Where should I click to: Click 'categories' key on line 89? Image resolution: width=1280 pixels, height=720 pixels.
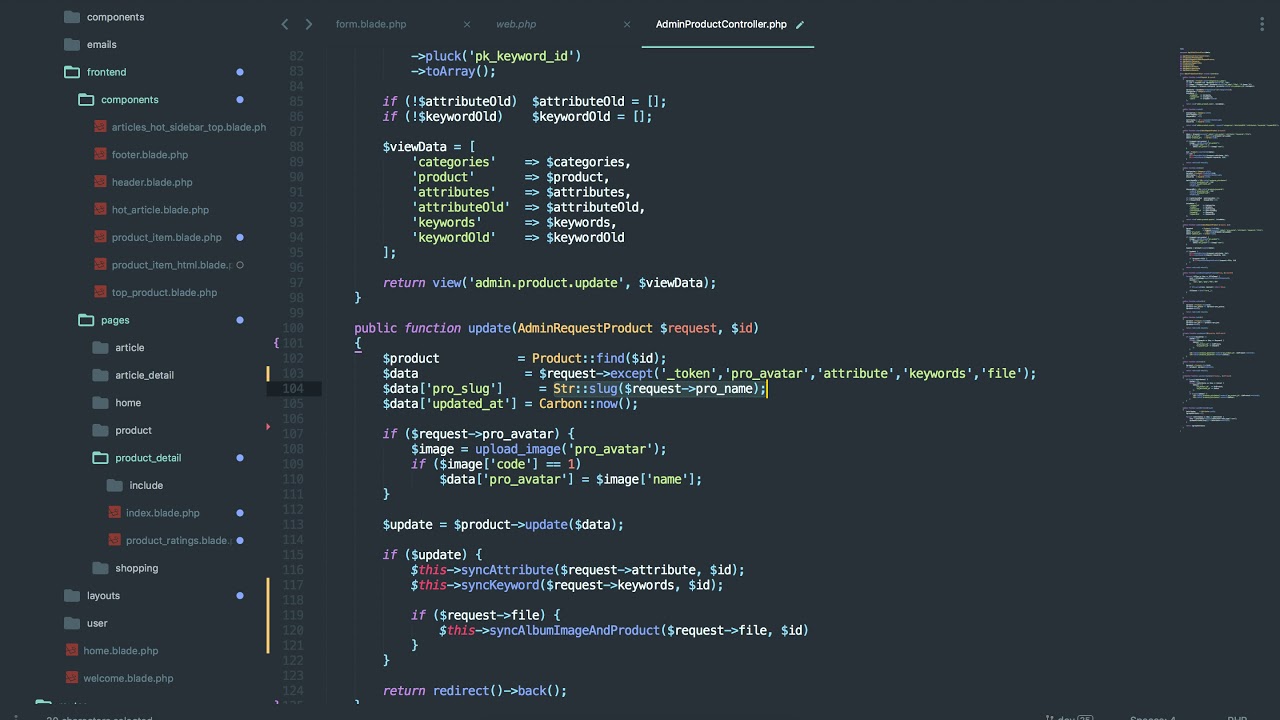pos(453,162)
